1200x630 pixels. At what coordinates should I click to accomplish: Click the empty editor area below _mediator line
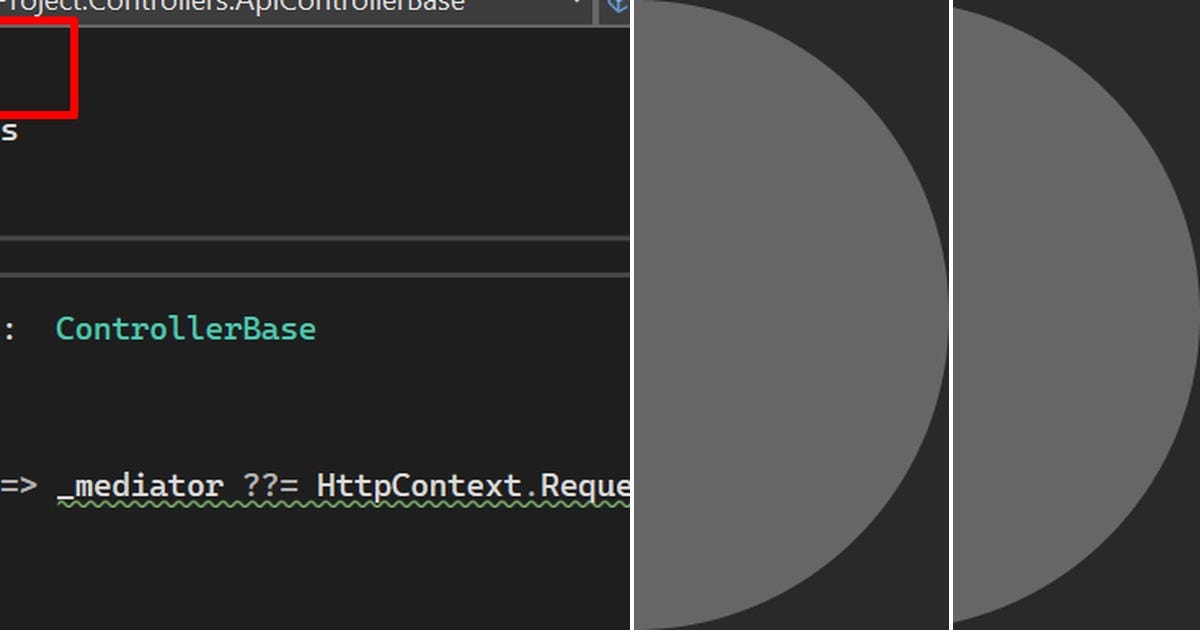coord(315,570)
